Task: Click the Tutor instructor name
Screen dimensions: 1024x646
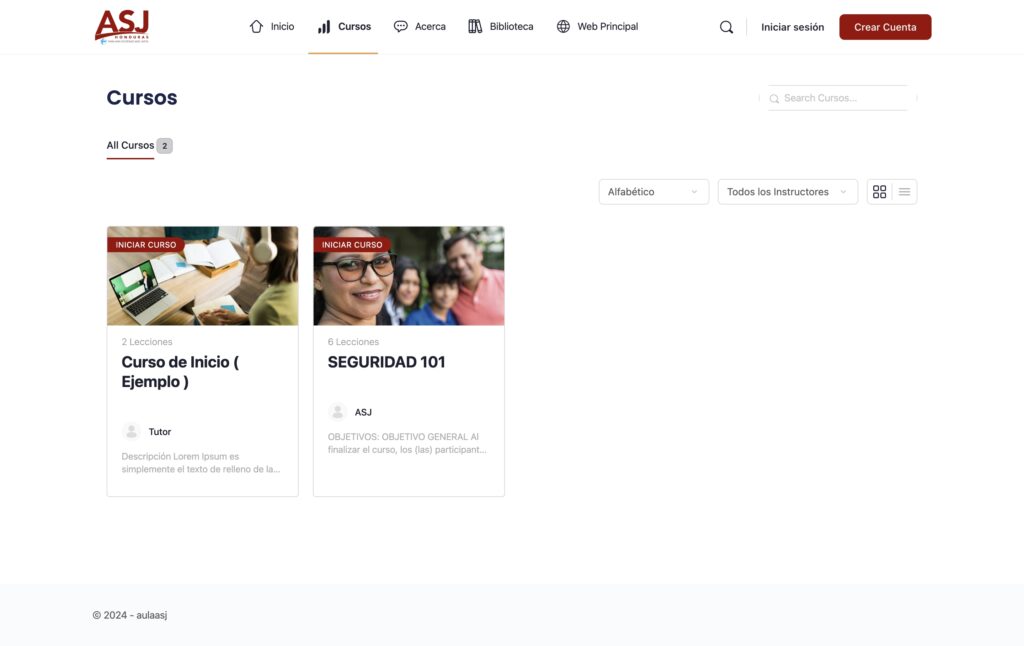Action: point(159,432)
